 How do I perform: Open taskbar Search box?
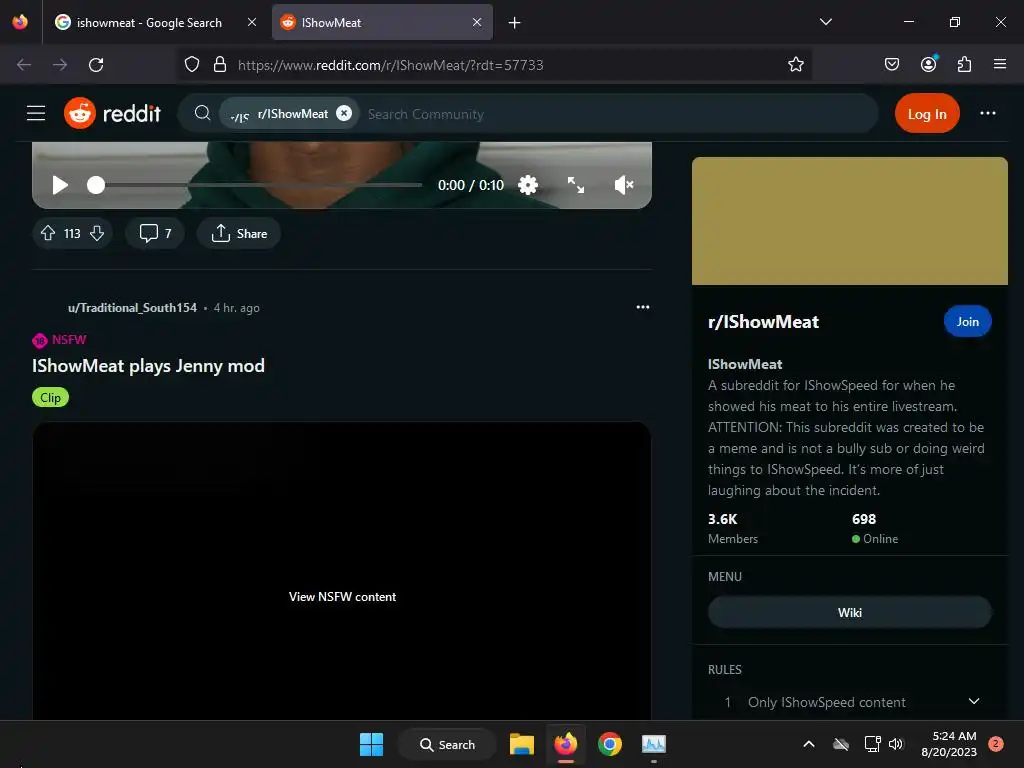click(x=447, y=744)
